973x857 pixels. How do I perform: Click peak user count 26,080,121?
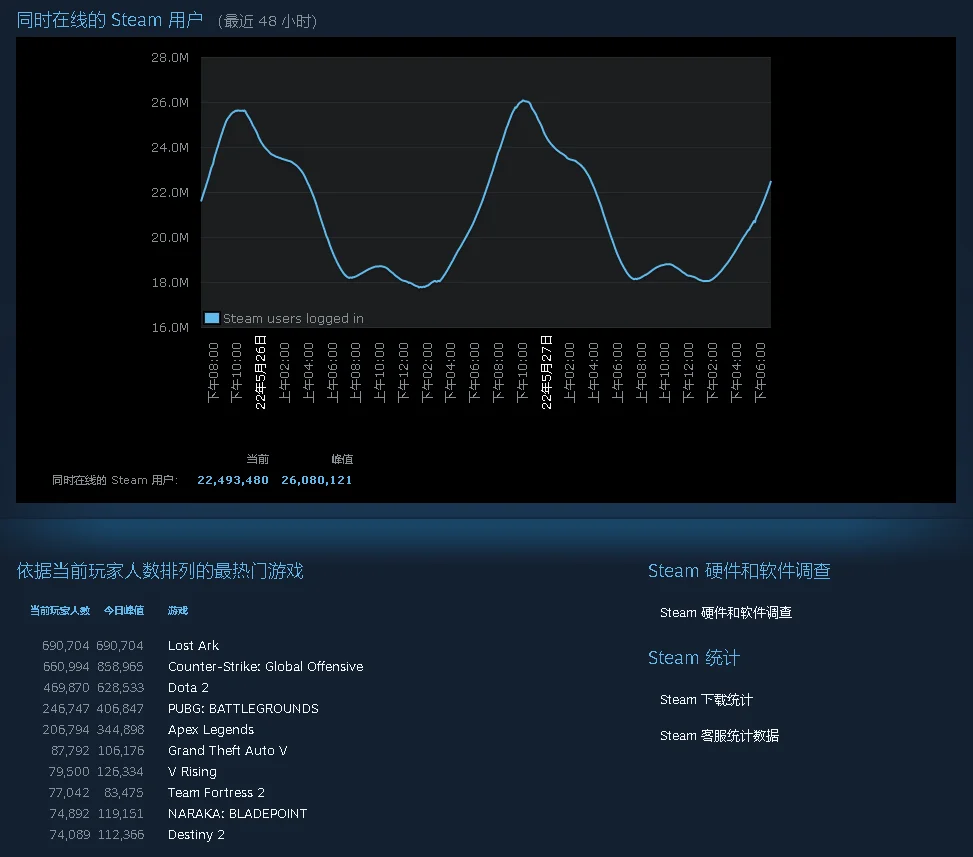click(316, 480)
